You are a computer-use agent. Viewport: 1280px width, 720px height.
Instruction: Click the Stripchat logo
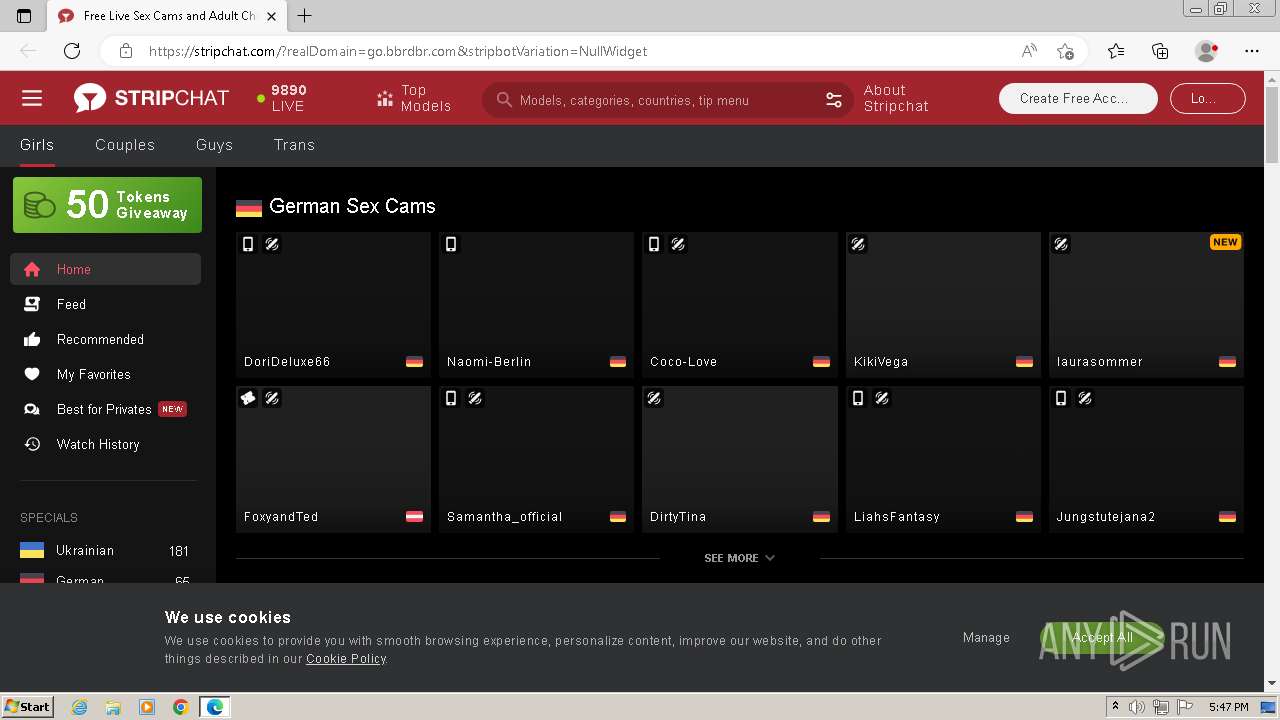click(x=151, y=98)
